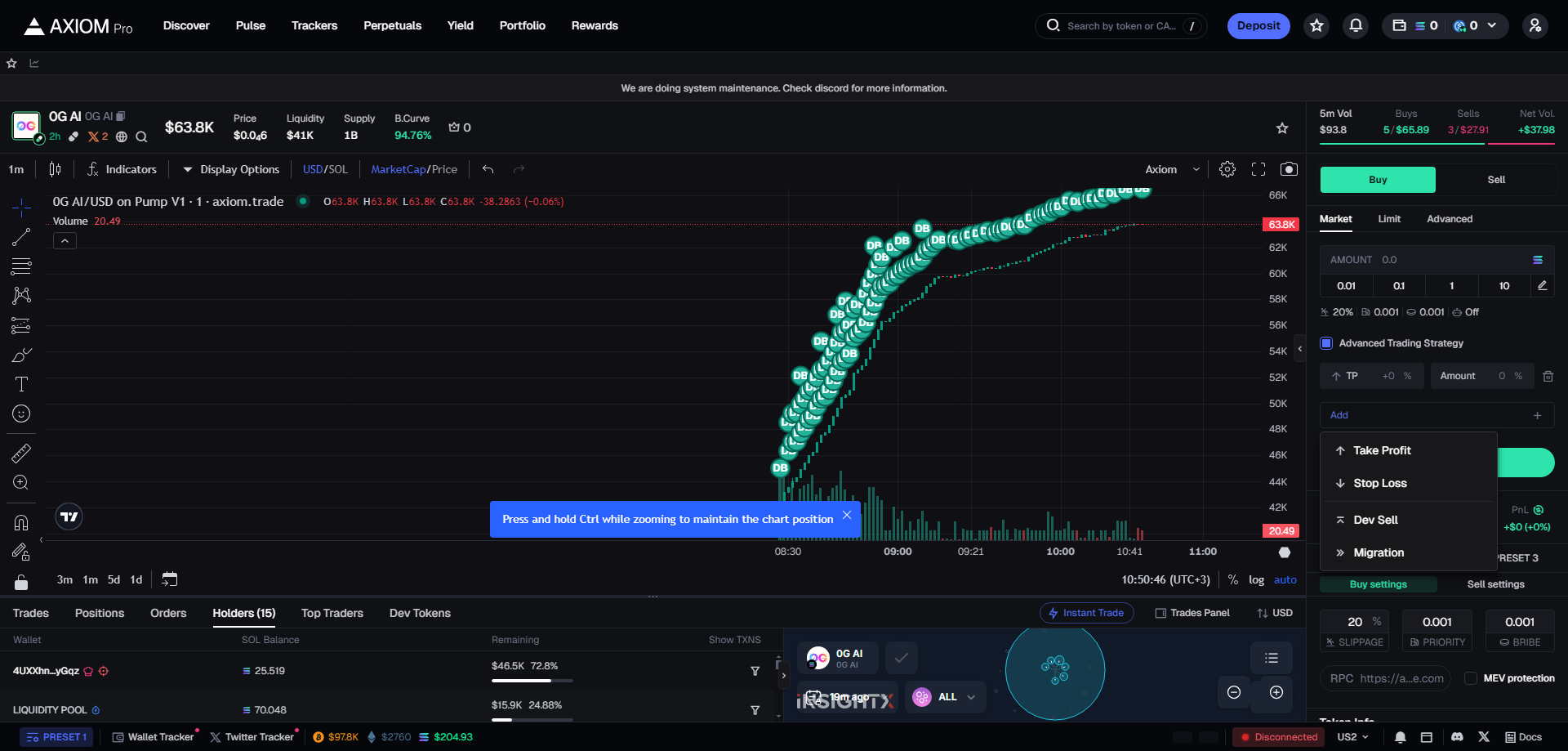Open the watchlist star in header

click(x=1316, y=26)
